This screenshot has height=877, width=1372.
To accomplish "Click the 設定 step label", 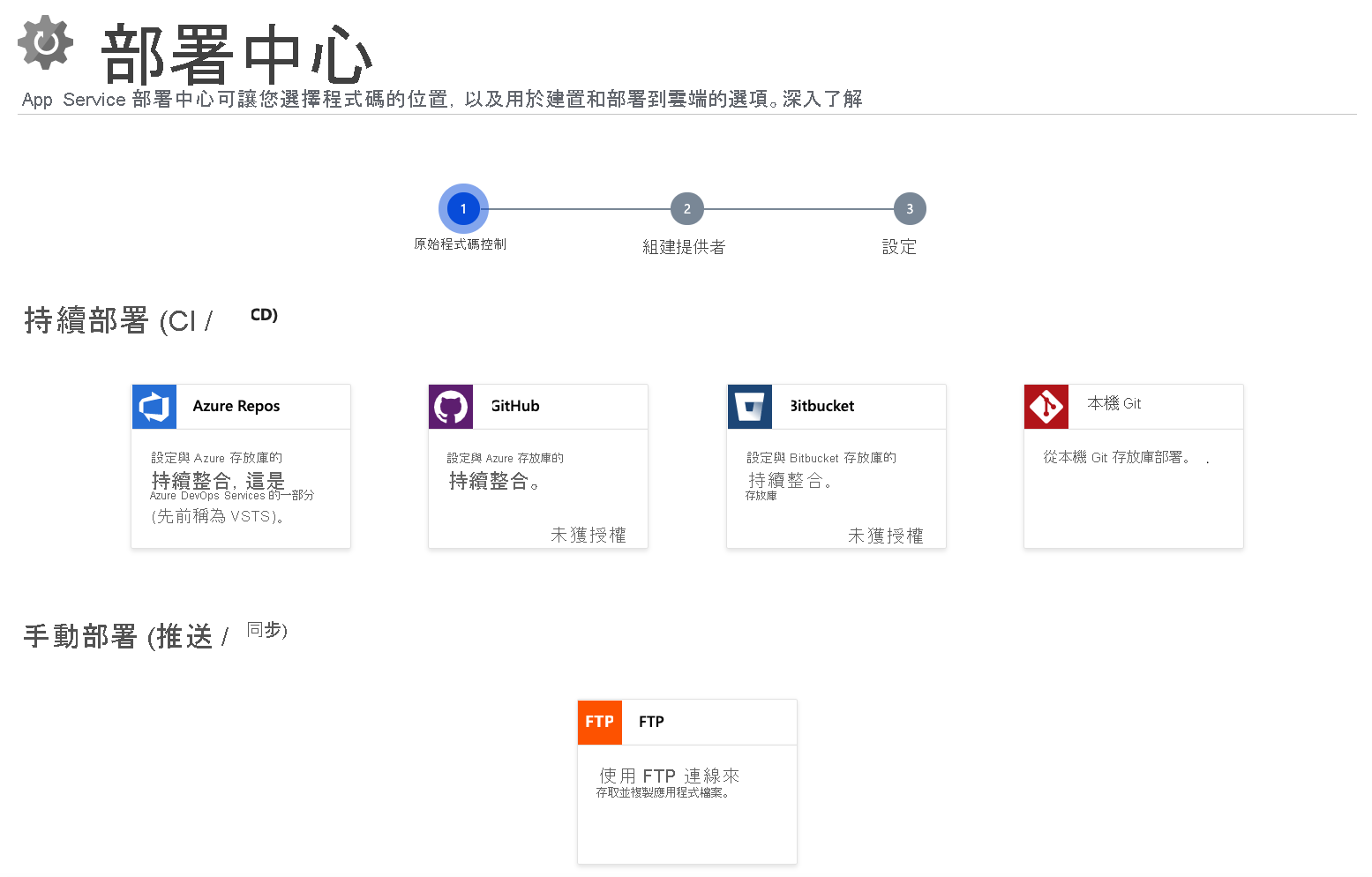I will (900, 247).
